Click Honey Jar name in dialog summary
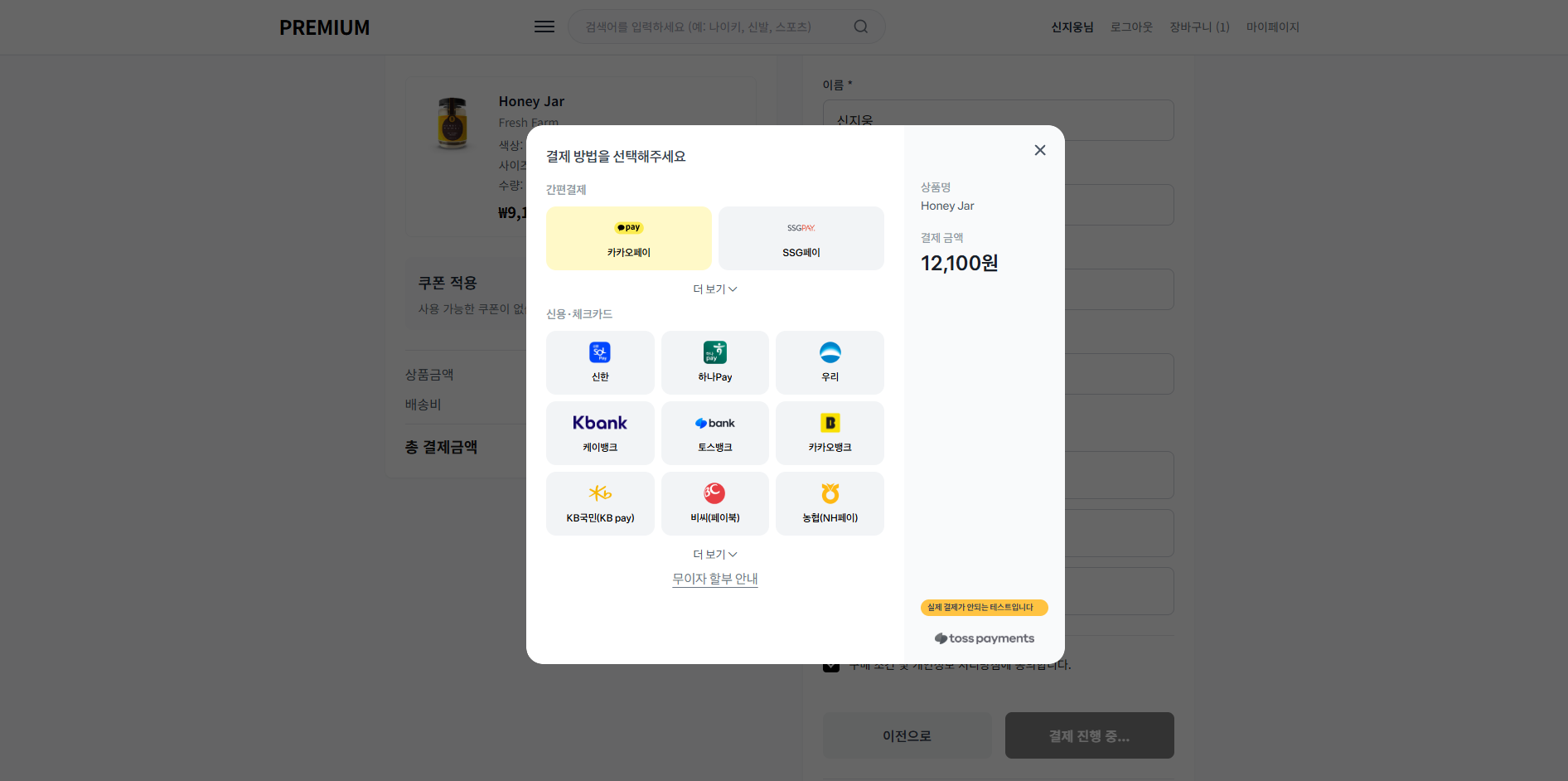This screenshot has height=781, width=1568. 947,206
